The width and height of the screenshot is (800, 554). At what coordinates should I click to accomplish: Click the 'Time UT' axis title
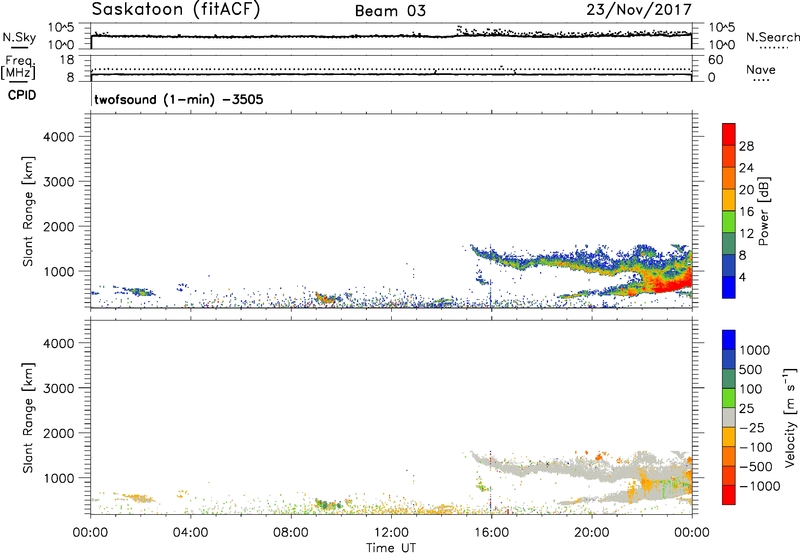(390, 547)
